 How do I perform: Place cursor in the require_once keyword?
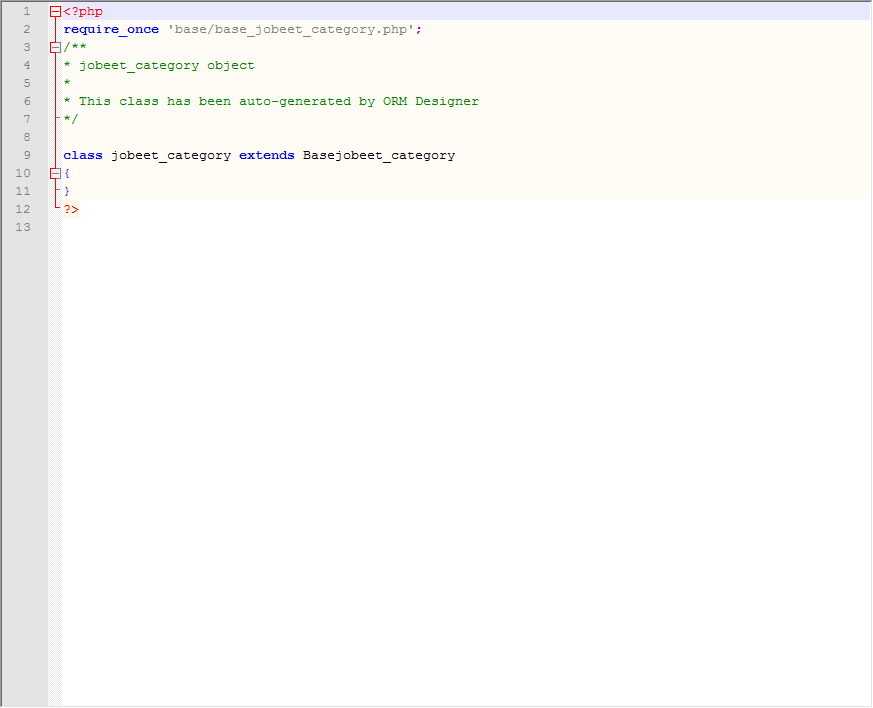pyautogui.click(x=110, y=30)
